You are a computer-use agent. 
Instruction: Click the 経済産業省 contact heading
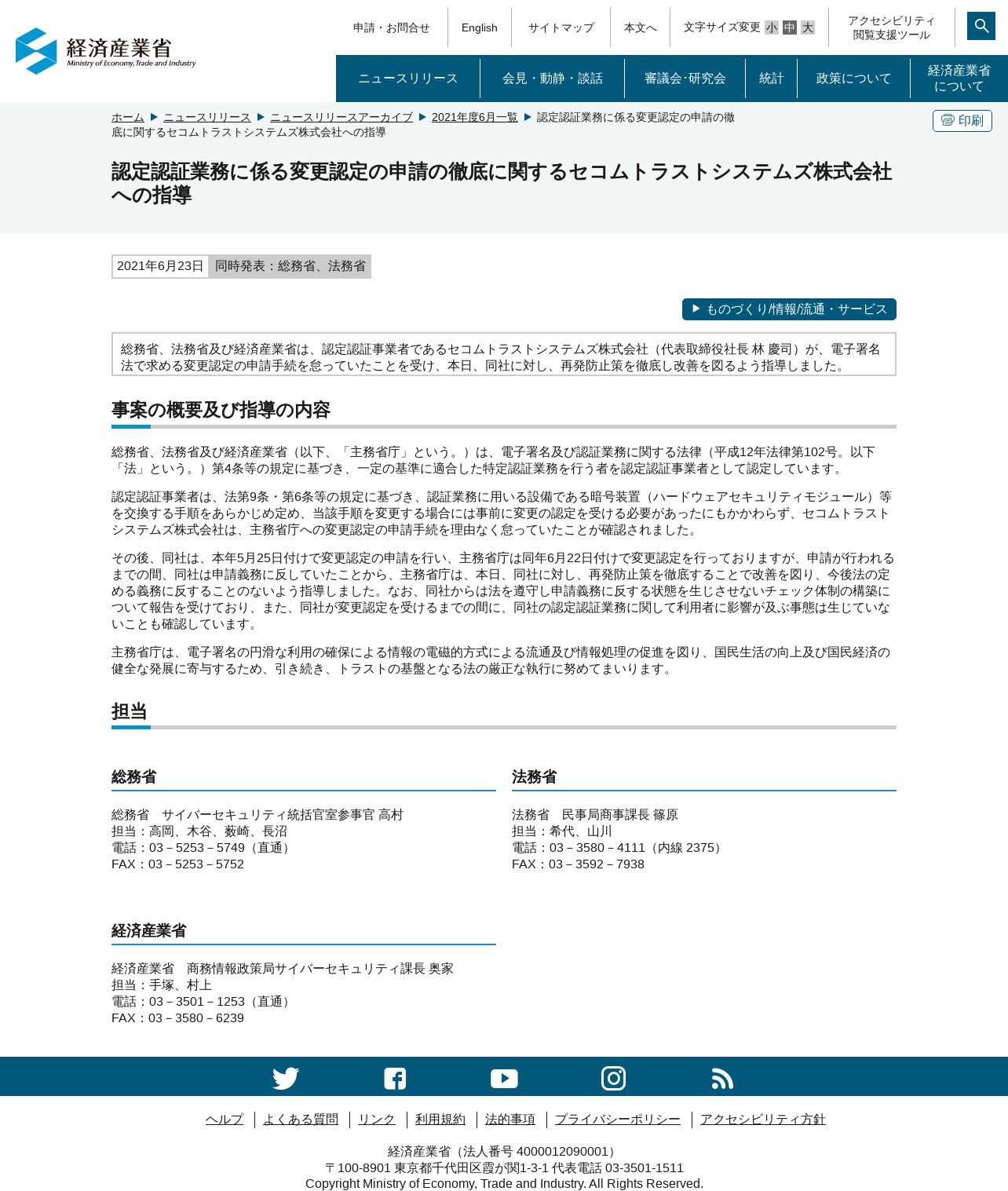coord(149,931)
